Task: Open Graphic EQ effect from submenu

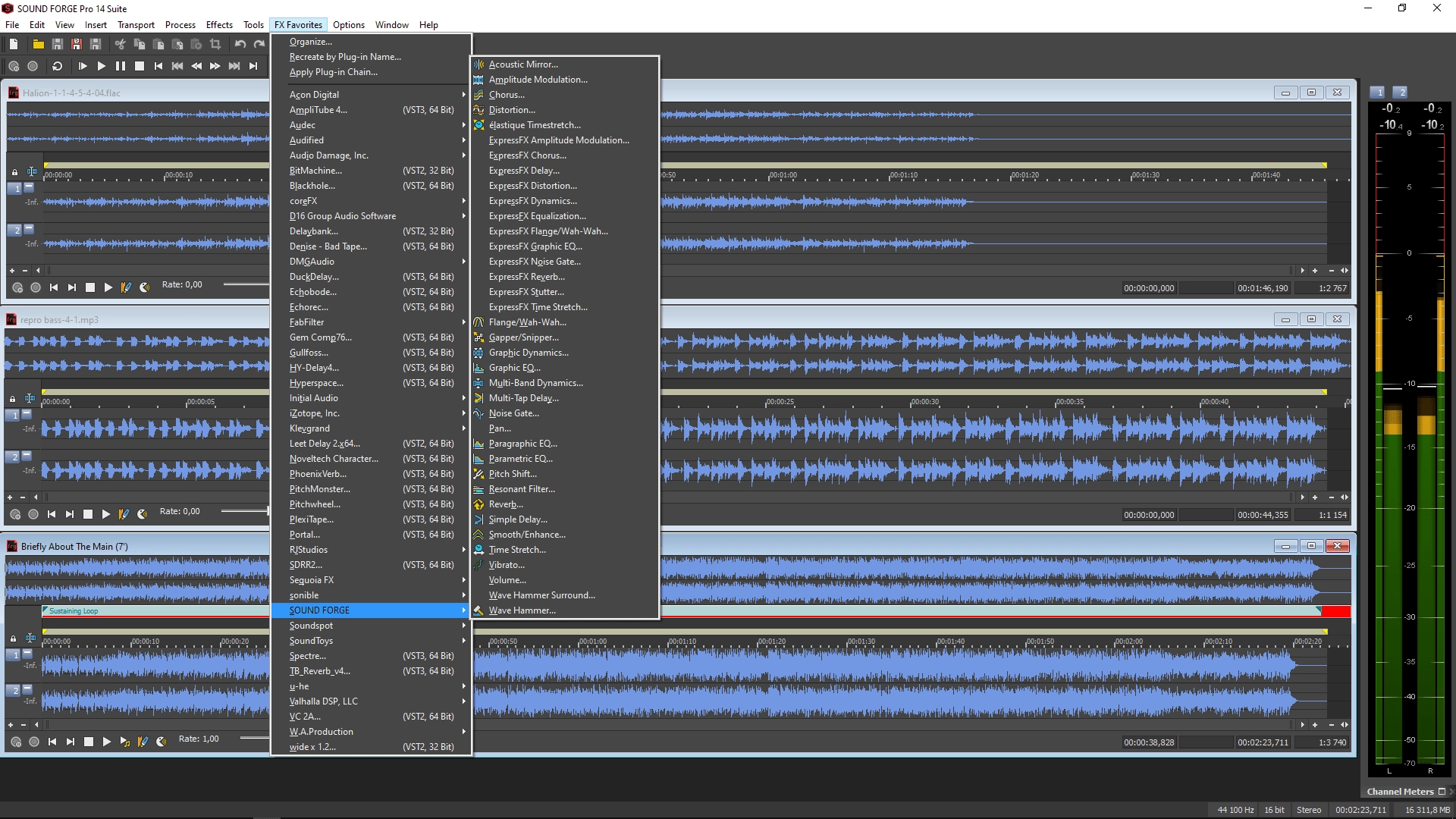Action: coord(564,368)
